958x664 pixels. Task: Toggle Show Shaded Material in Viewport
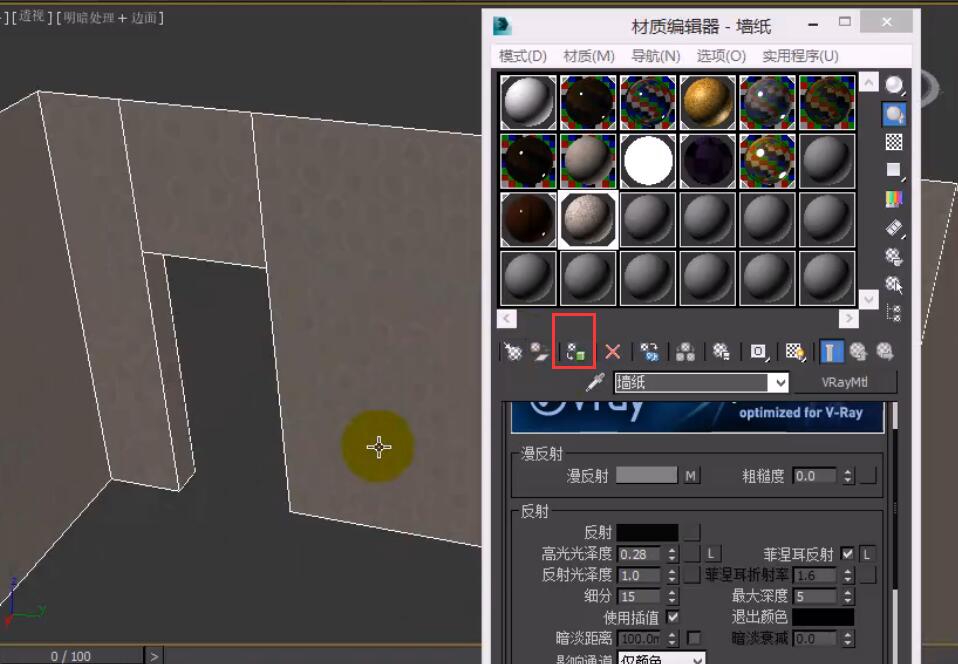[794, 352]
